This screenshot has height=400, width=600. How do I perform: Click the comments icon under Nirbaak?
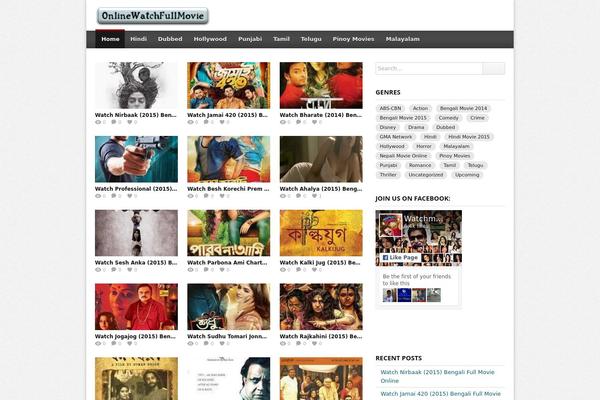coord(114,122)
